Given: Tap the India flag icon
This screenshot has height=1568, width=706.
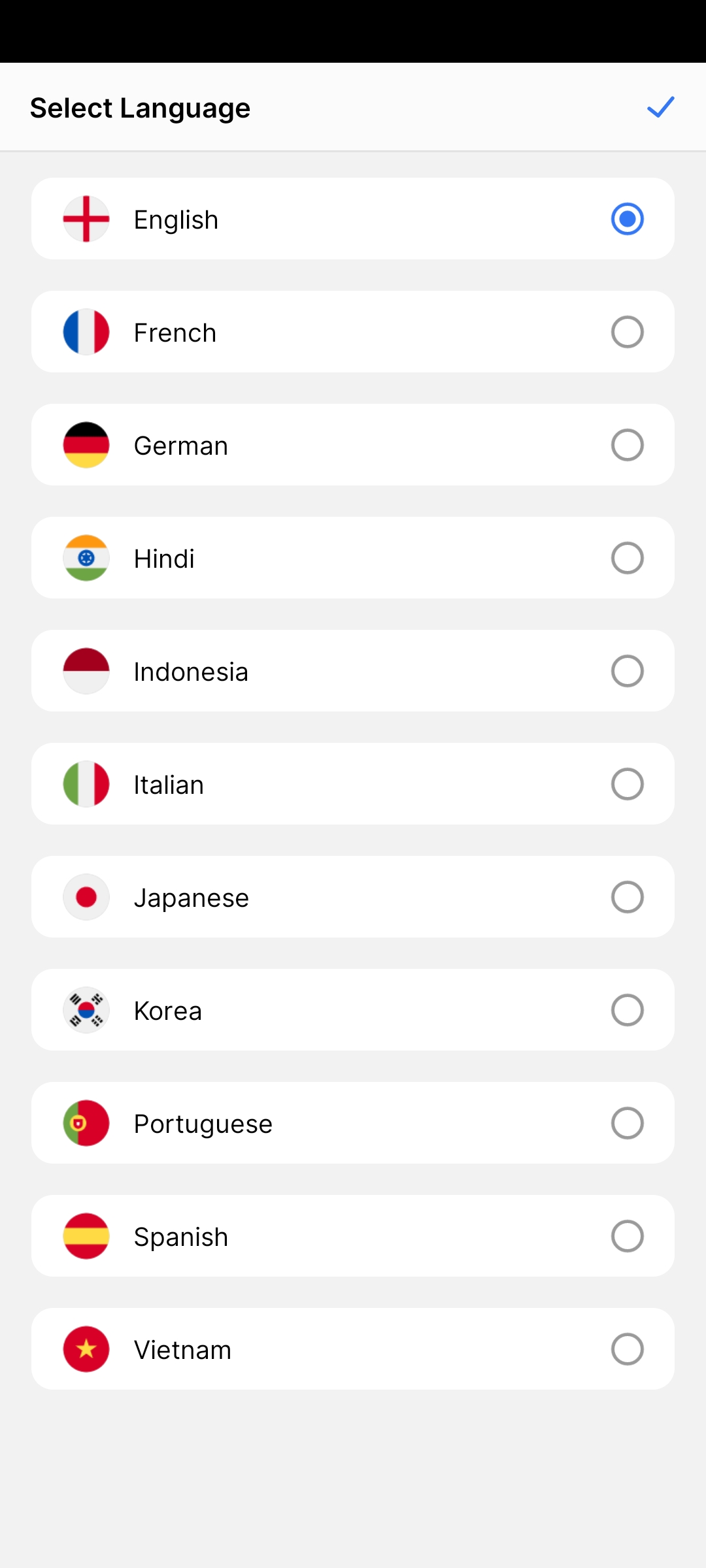Looking at the screenshot, I should click(86, 558).
